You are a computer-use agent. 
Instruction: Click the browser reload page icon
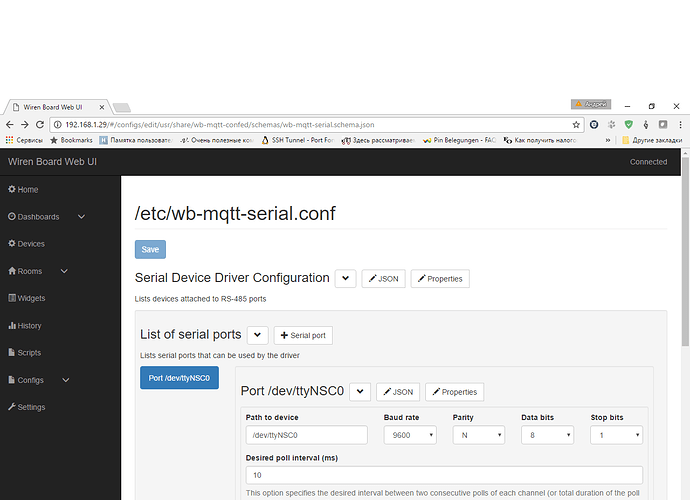(41, 125)
